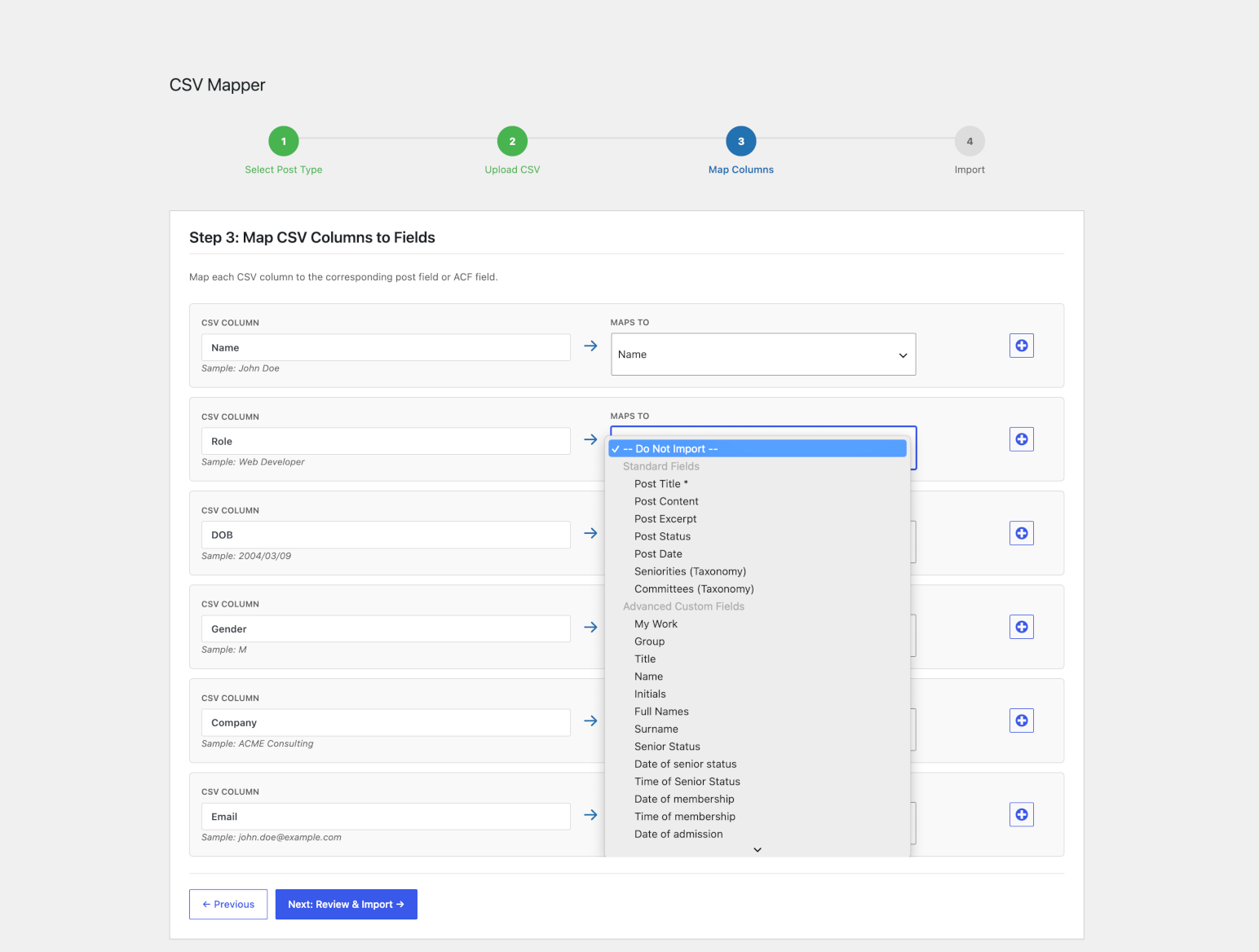
Task: Go to 'Upload CSV' step label
Action: (512, 170)
